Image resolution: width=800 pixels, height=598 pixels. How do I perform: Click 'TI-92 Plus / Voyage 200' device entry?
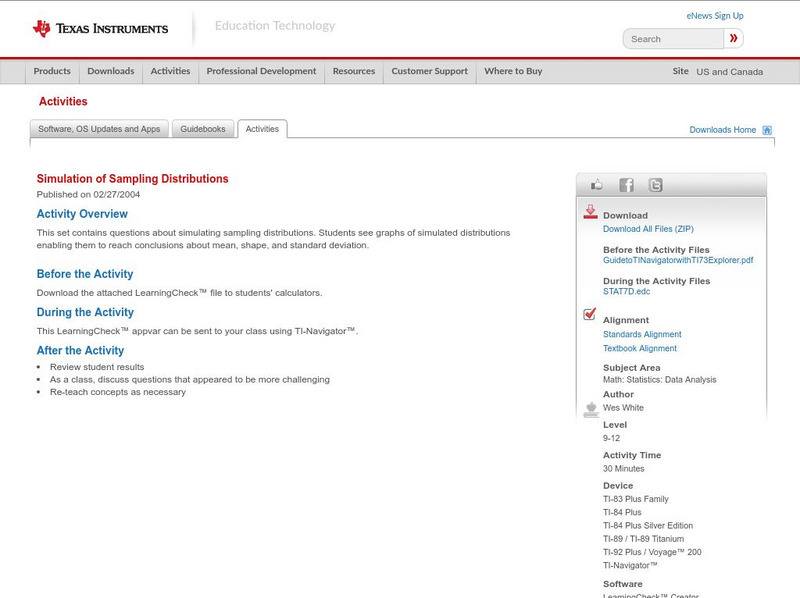click(x=652, y=552)
